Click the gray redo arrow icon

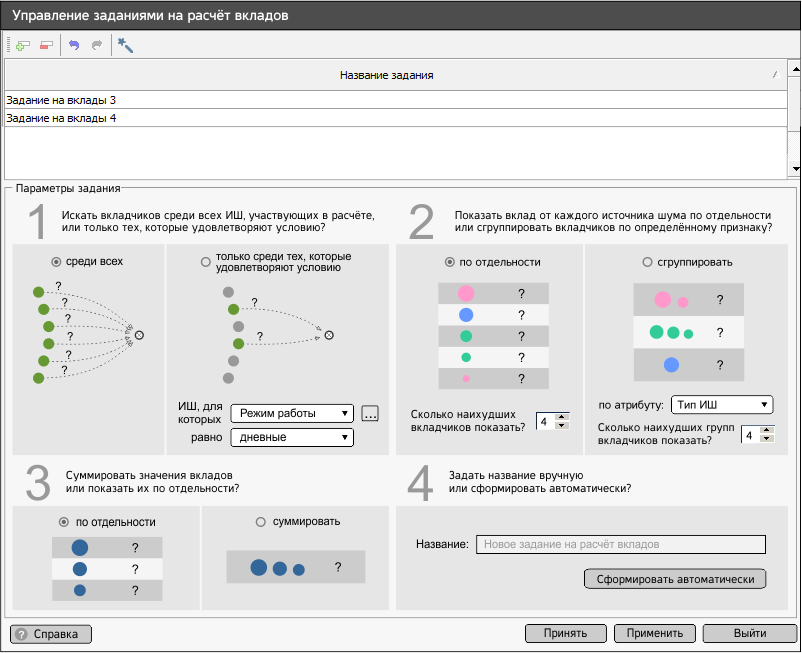pyautogui.click(x=97, y=45)
